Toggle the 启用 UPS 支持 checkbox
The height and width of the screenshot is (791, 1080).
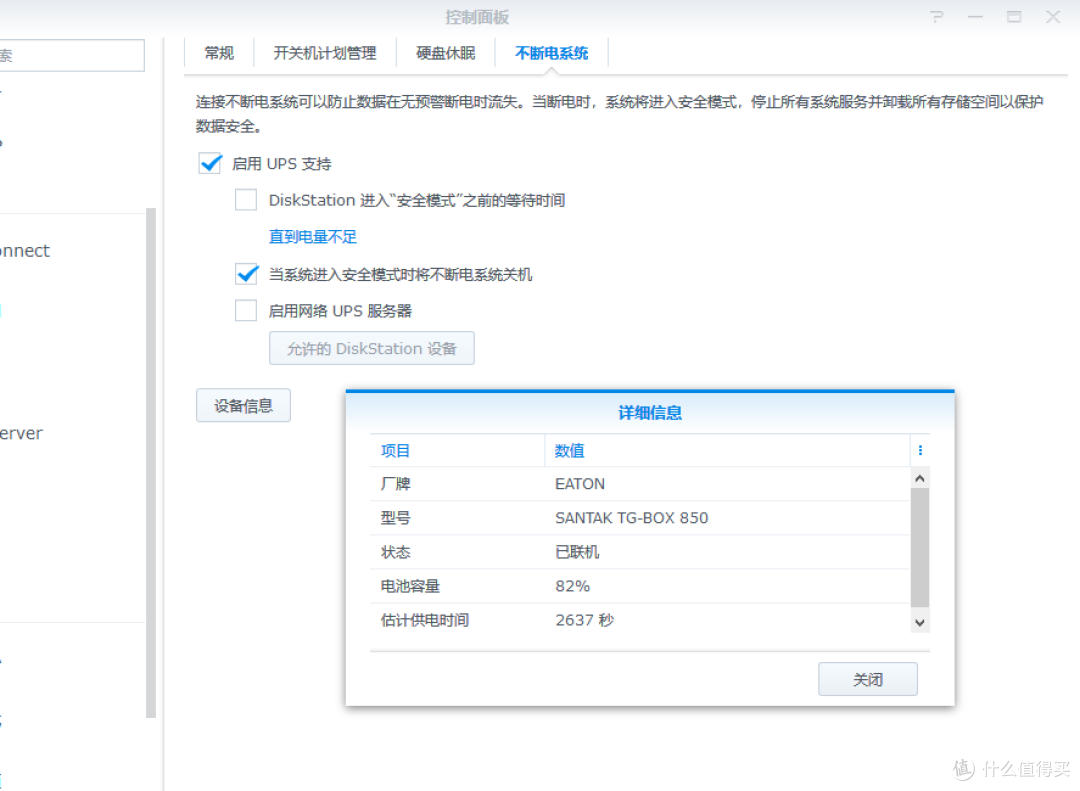point(210,164)
